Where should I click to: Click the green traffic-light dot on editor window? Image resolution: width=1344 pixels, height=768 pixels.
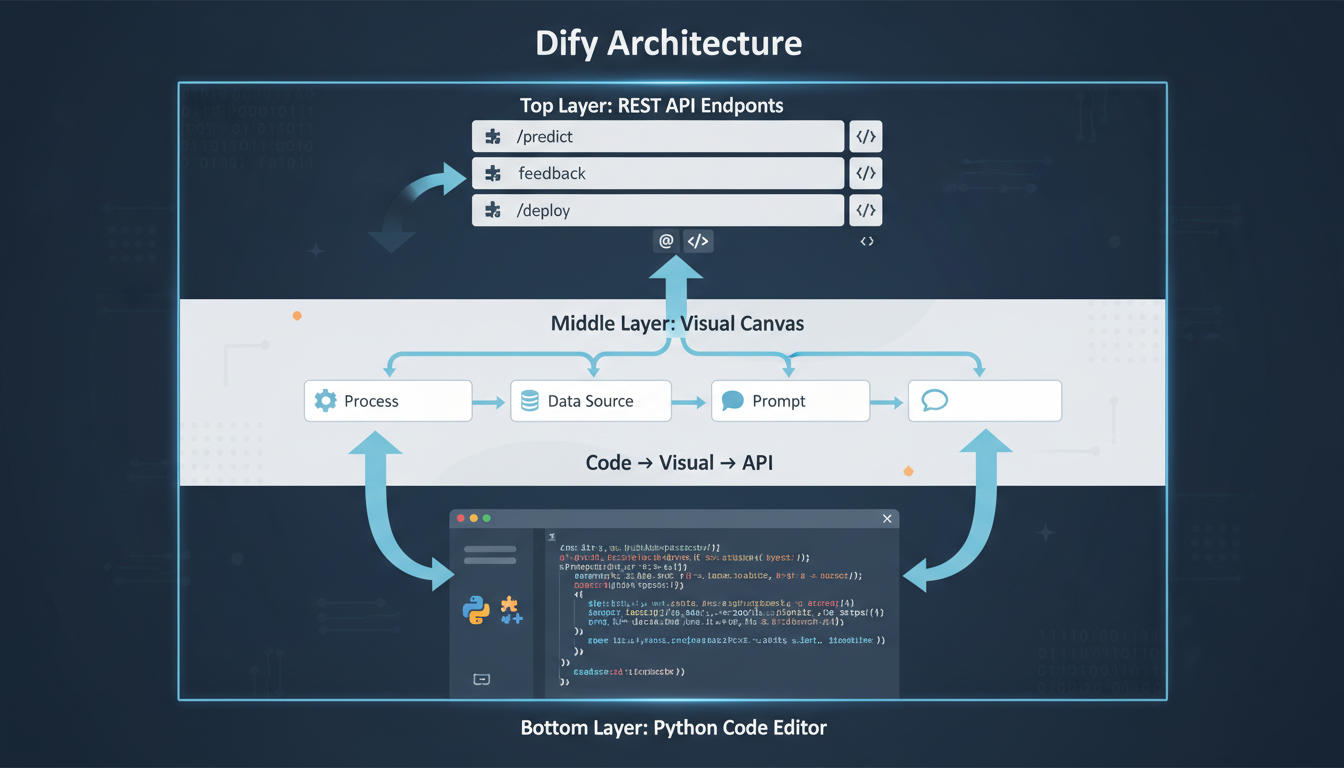coord(487,518)
